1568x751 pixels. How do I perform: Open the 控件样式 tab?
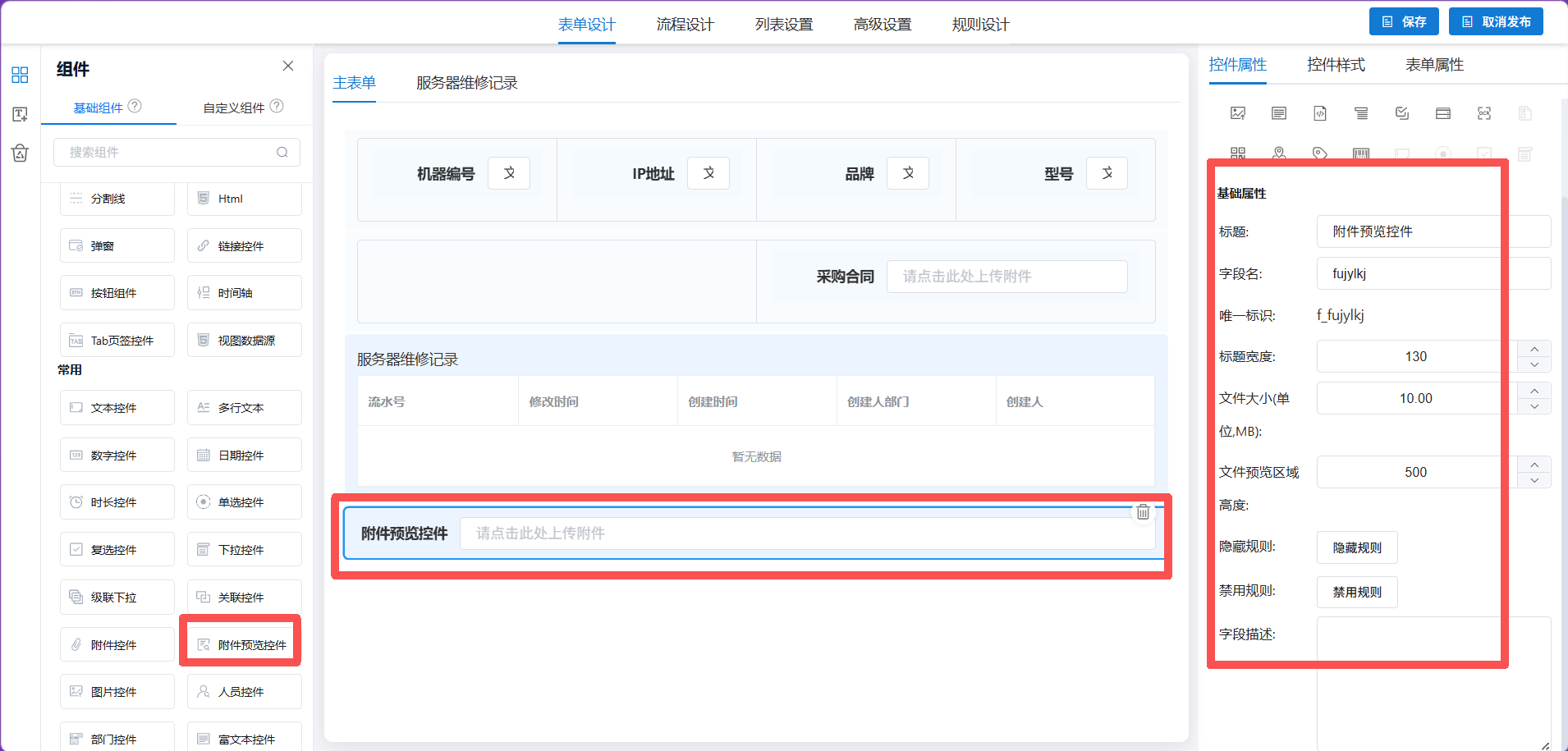pos(1336,65)
